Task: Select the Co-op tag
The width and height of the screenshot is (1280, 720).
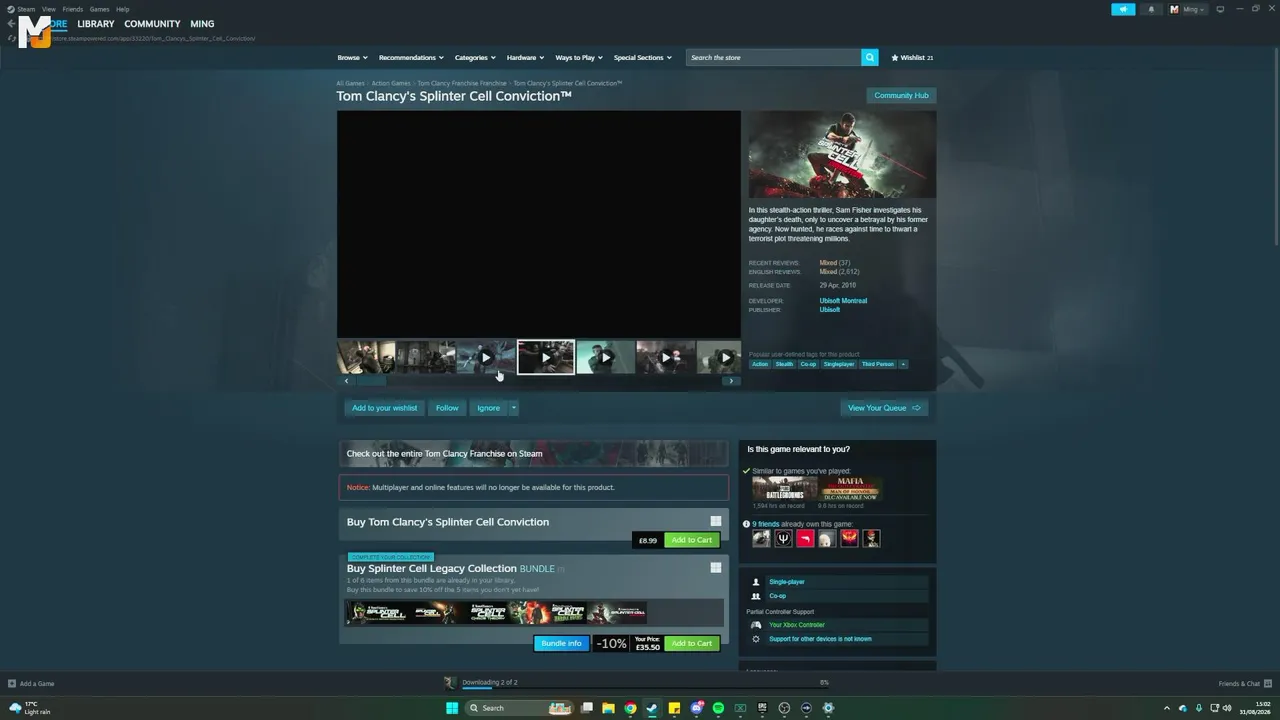Action: [808, 364]
